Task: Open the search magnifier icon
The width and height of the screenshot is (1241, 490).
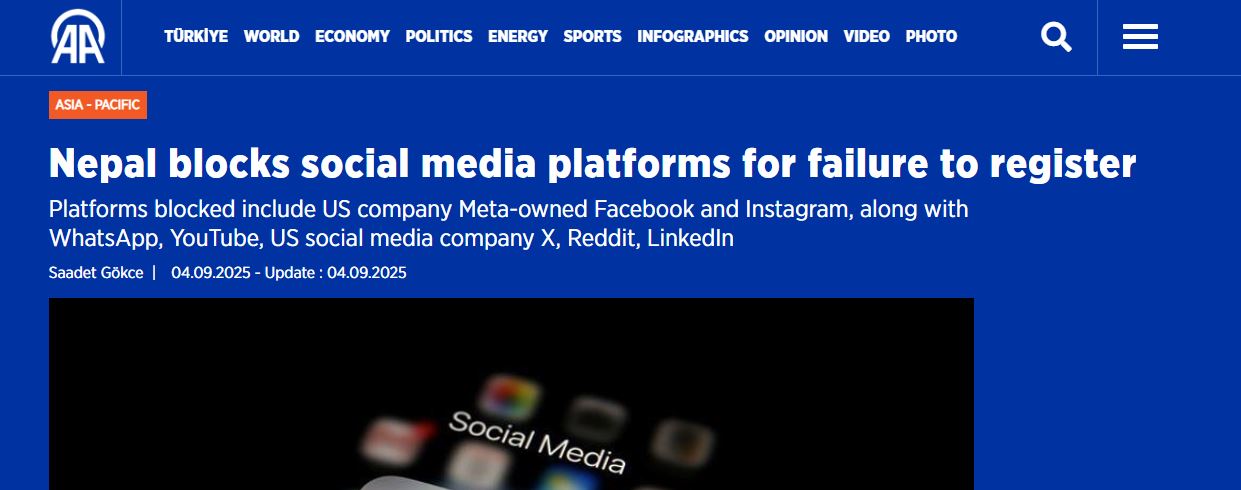Action: point(1056,37)
